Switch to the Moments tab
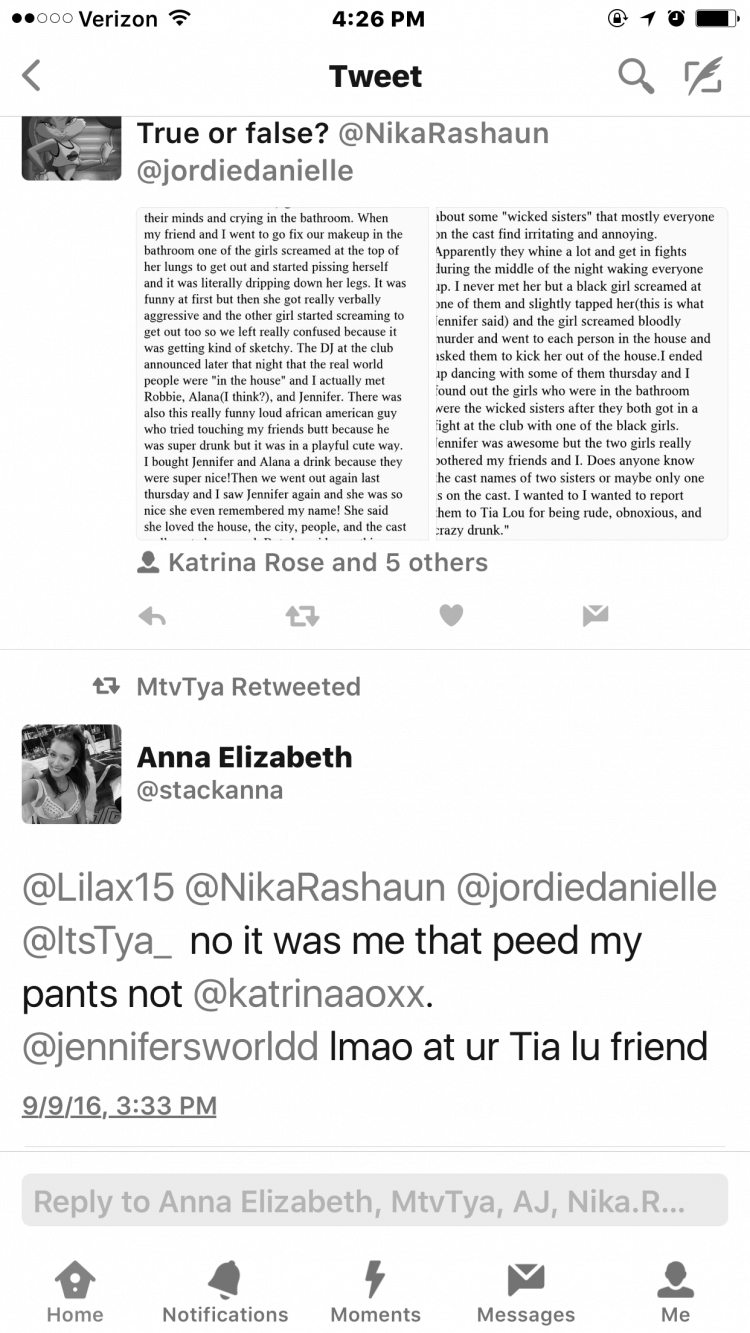The width and height of the screenshot is (750, 1333). click(375, 1291)
